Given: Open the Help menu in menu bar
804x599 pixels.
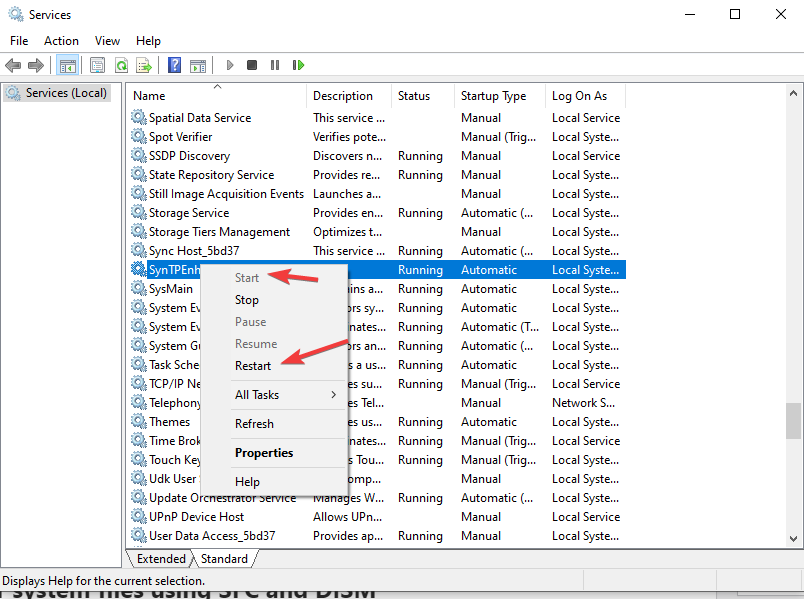Looking at the screenshot, I should click(x=148, y=41).
